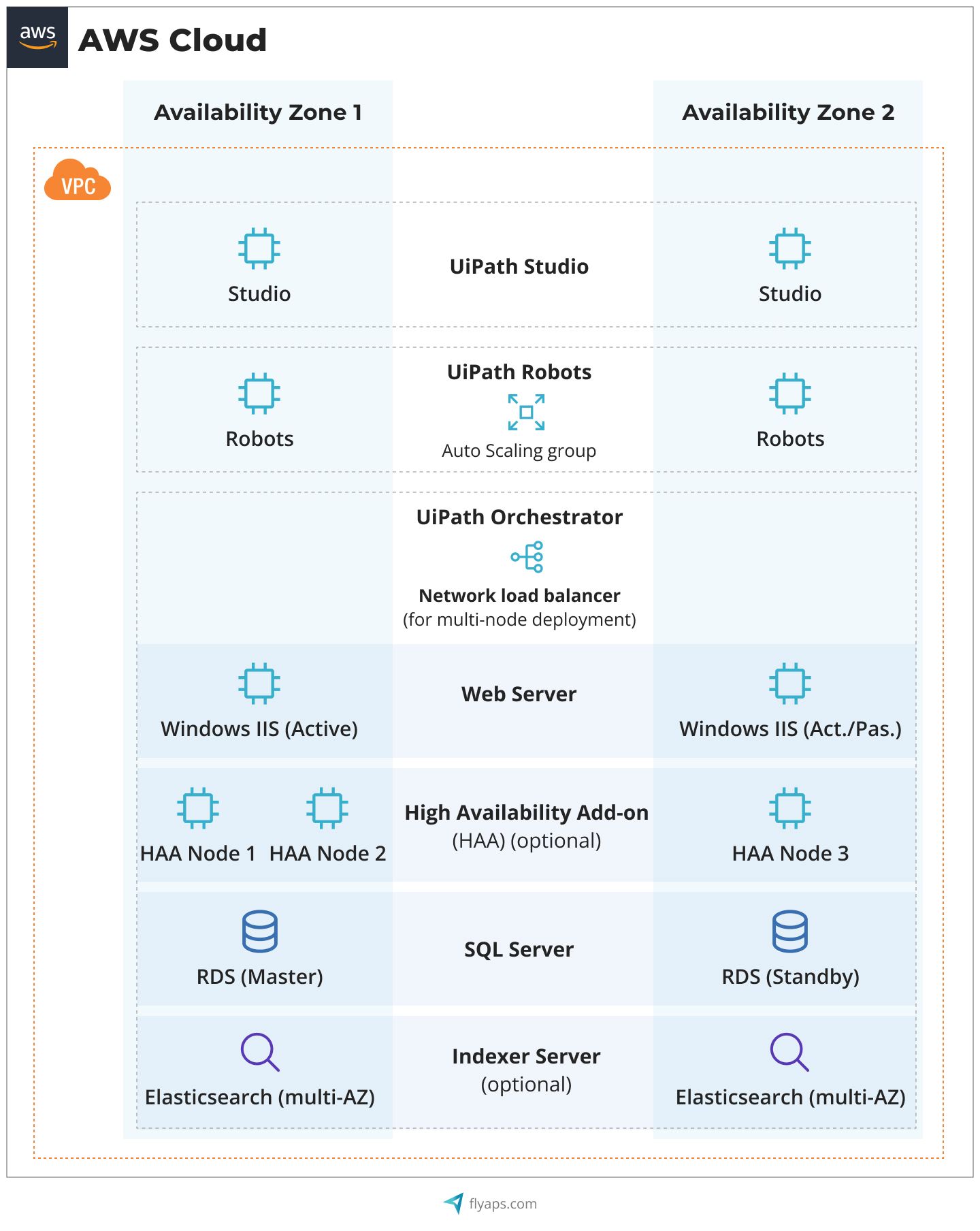Click the HAA Node 2 label
Viewport: 980px width, 1231px height.
point(327,853)
